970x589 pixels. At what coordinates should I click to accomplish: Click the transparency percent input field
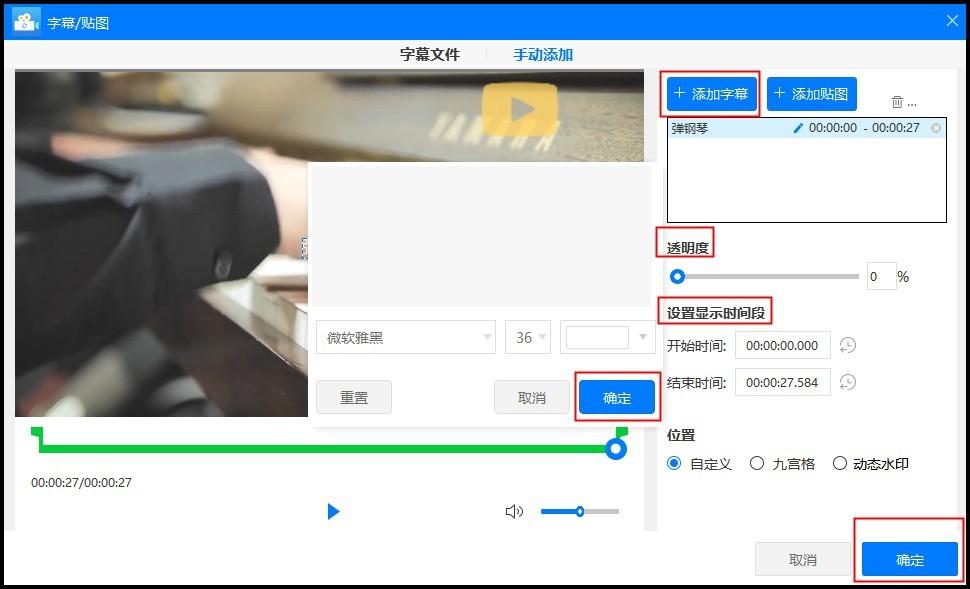pyautogui.click(x=882, y=277)
